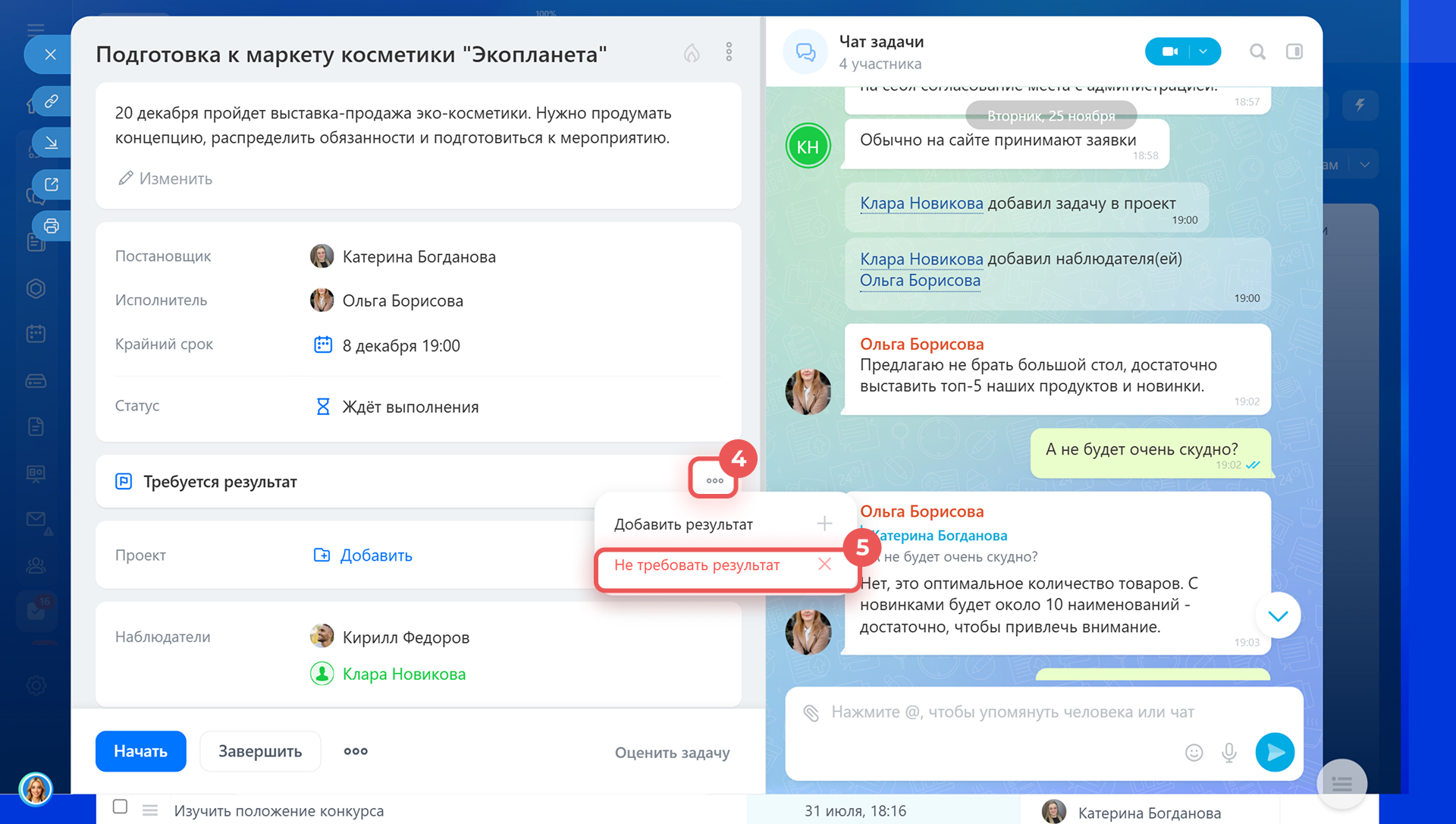
Task: Open deadline date 8 декабря 19:00
Action: (x=400, y=346)
